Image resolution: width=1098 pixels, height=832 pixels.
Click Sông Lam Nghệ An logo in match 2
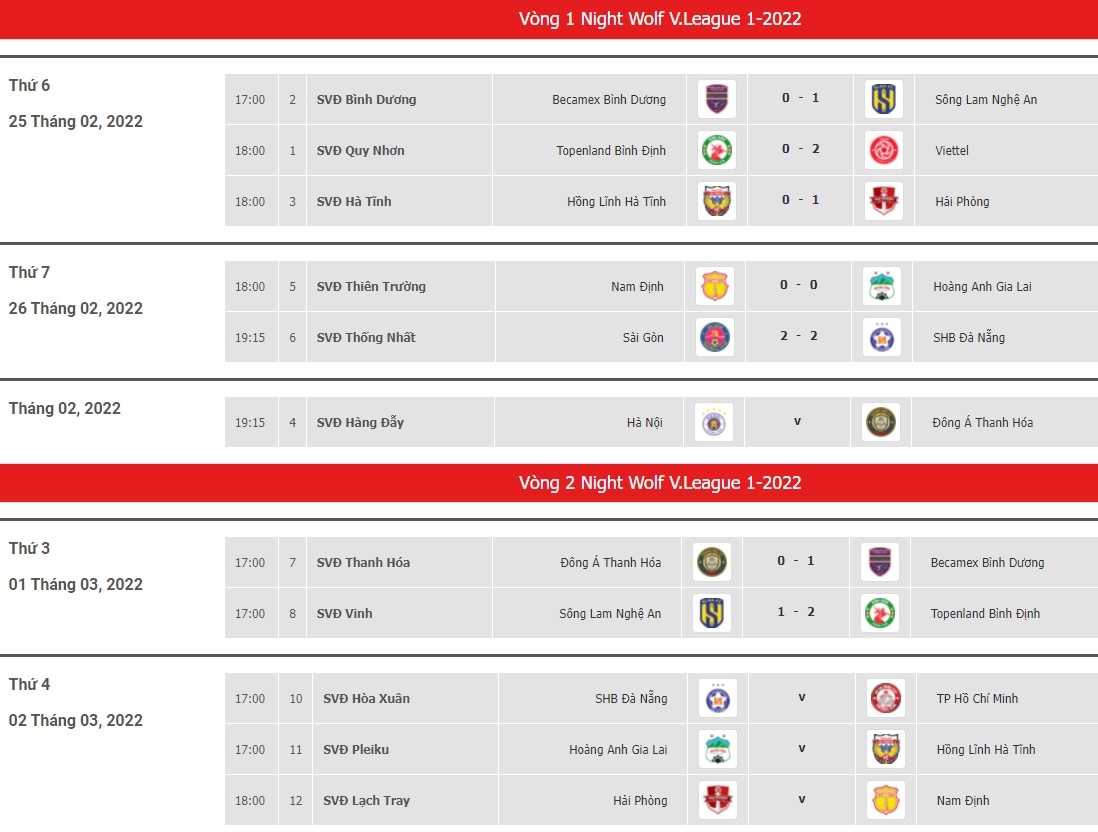click(x=884, y=99)
